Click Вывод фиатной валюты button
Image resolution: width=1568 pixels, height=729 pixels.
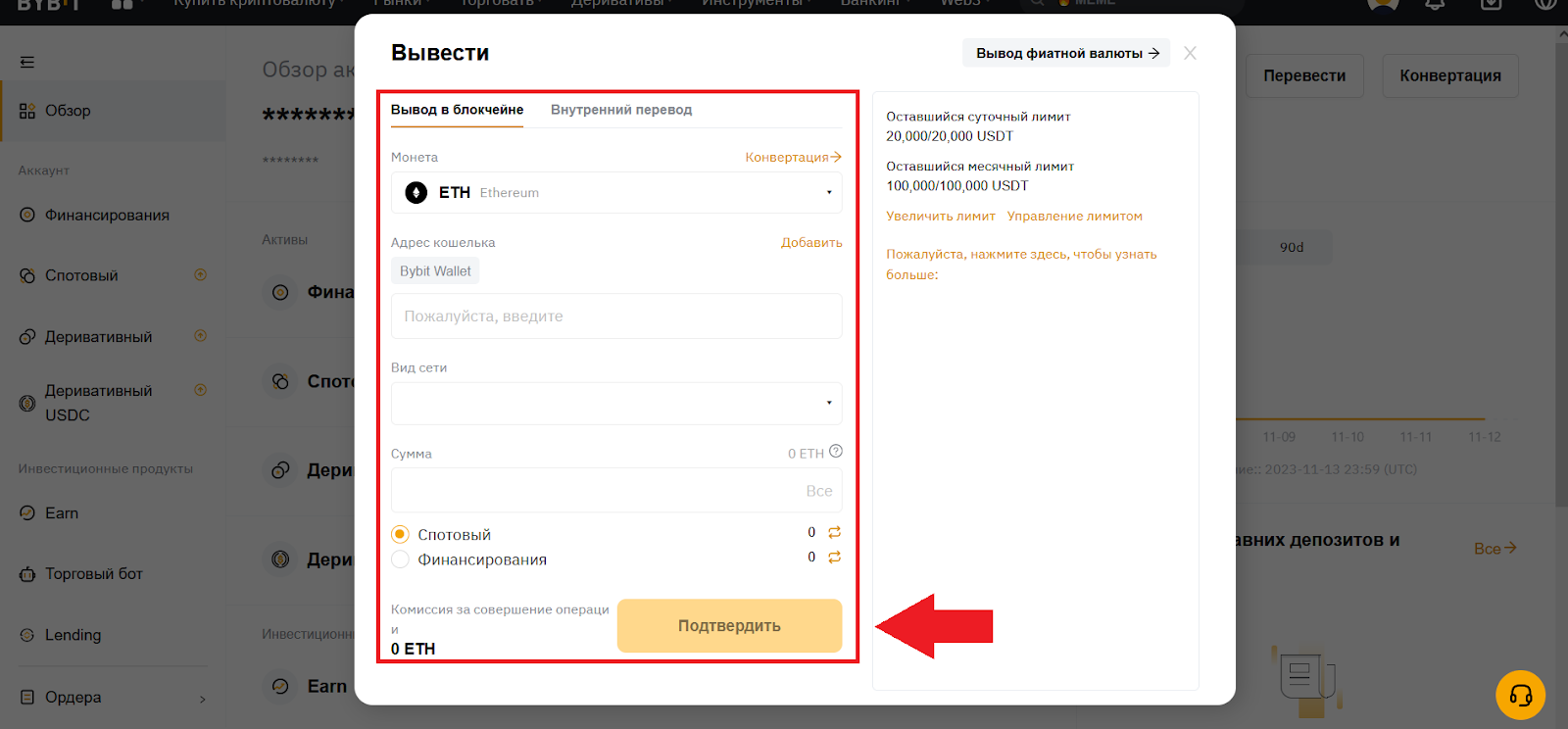tap(1066, 53)
